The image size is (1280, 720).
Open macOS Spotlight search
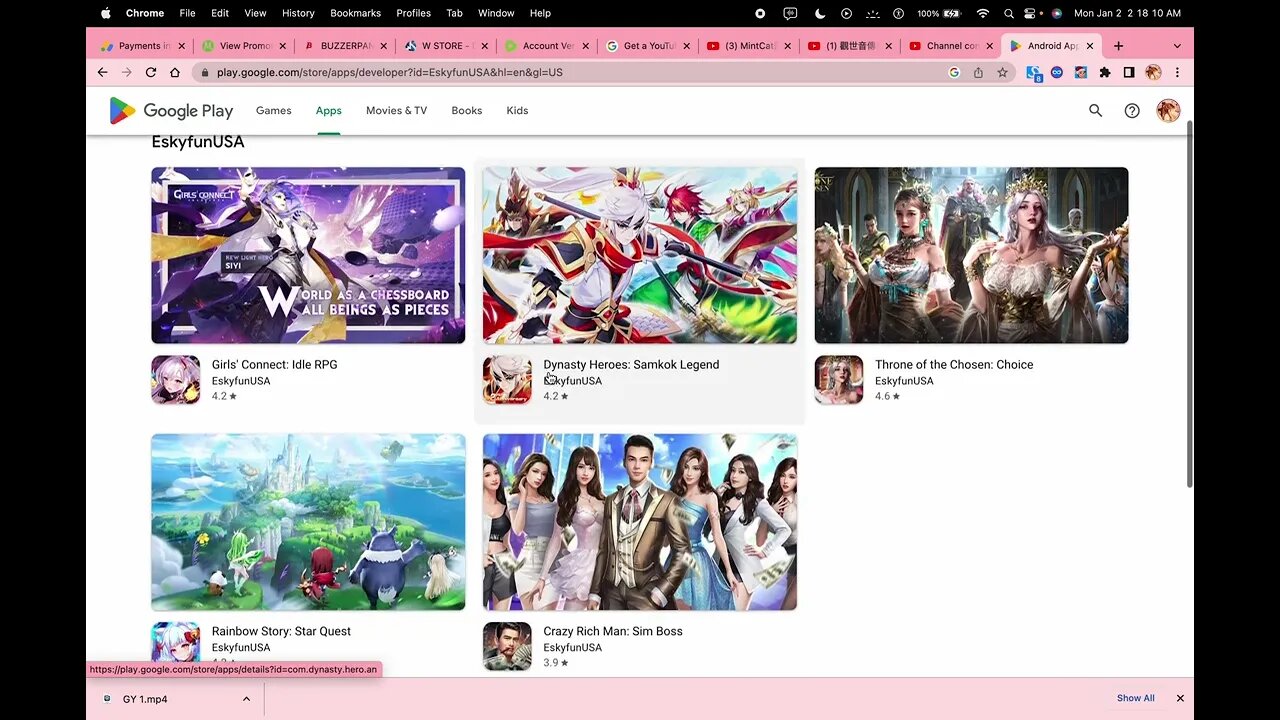point(1008,13)
